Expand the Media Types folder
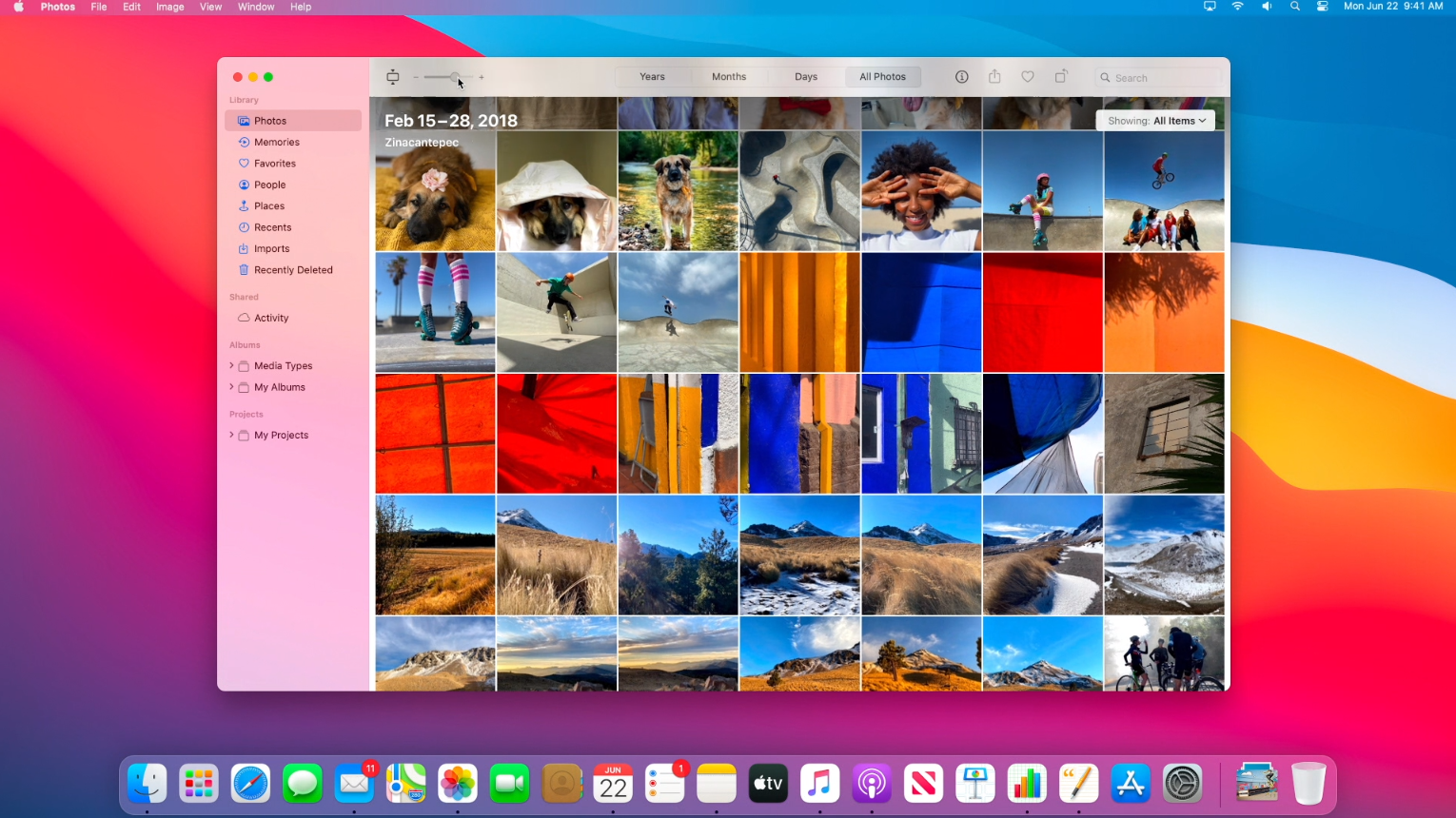Viewport: 1456px width, 818px height. point(231,365)
